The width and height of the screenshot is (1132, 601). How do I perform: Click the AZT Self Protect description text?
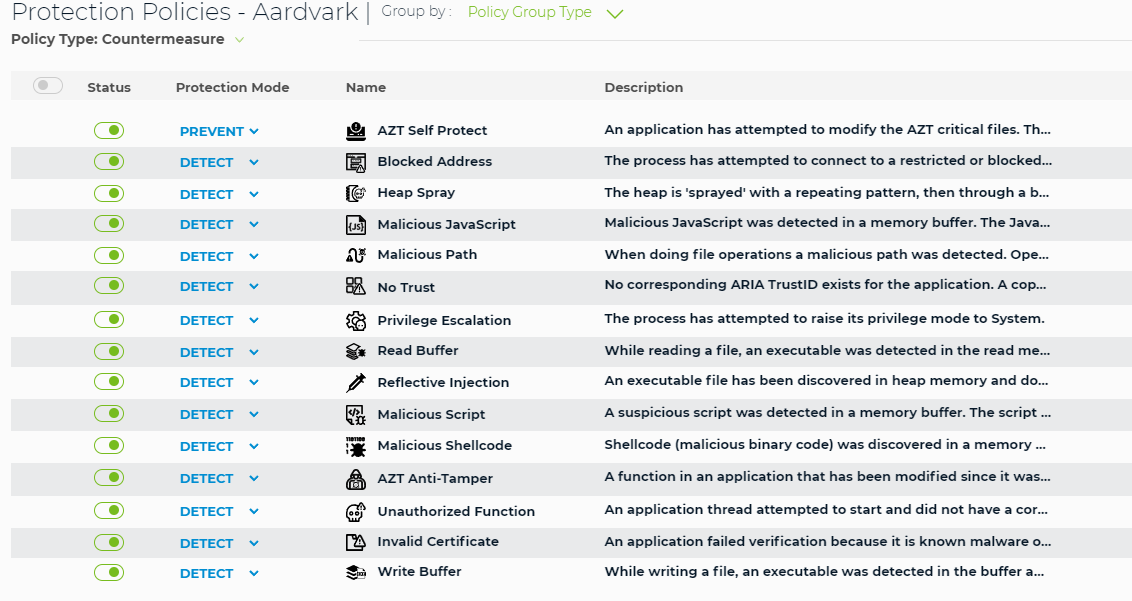pos(827,130)
